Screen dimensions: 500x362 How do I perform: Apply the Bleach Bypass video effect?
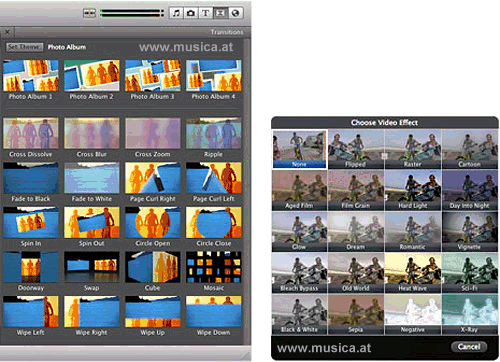point(299,273)
